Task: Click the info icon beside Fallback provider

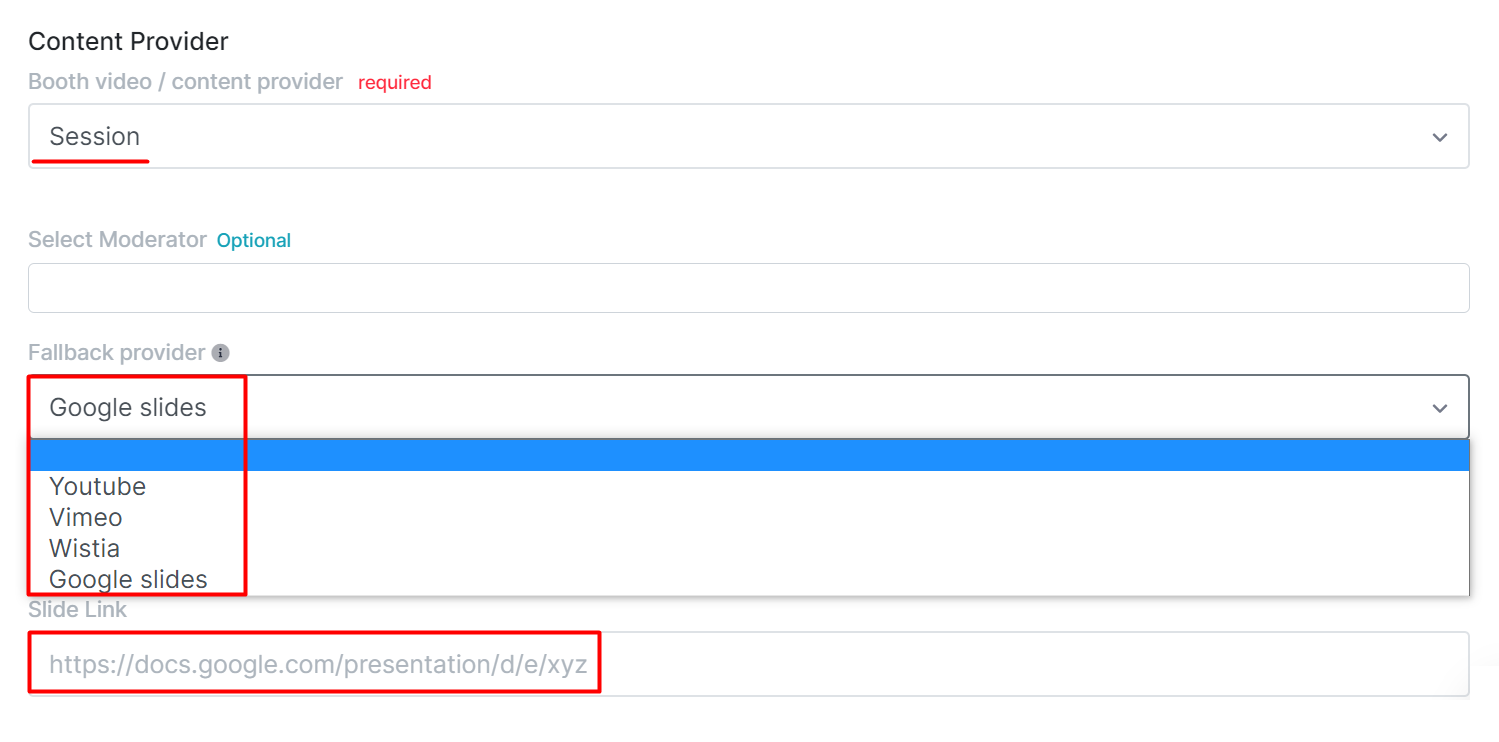Action: (x=221, y=353)
